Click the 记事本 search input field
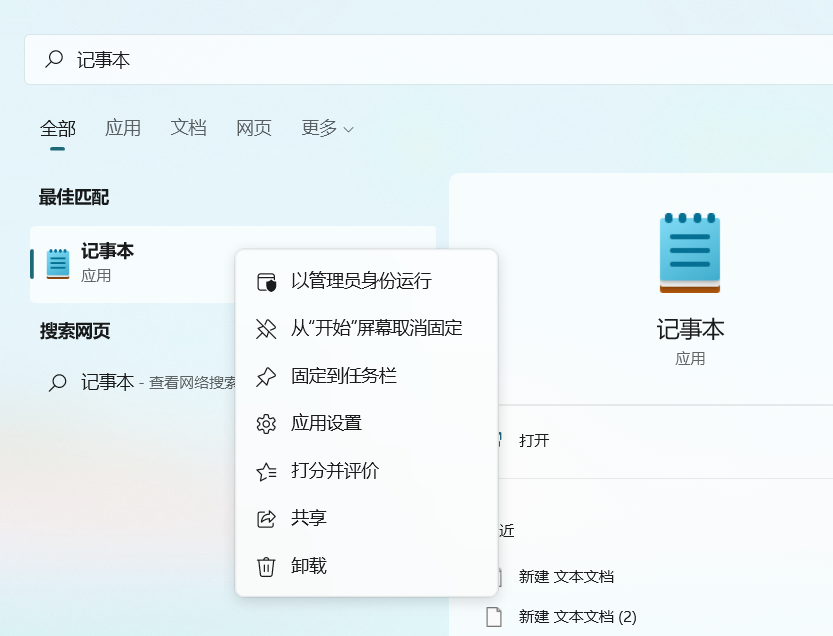The image size is (833, 636). pos(429,60)
